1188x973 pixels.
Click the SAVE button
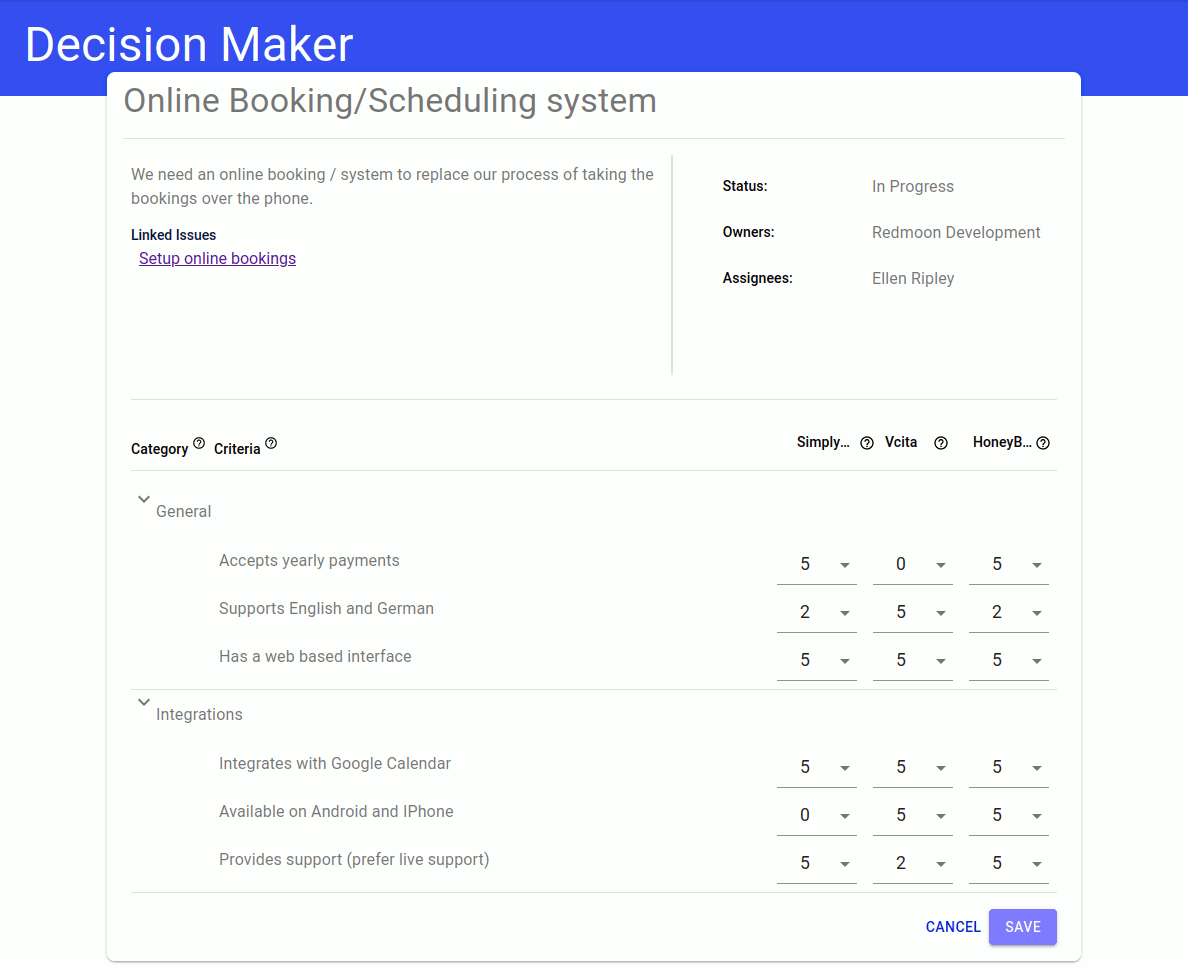pos(1023,927)
